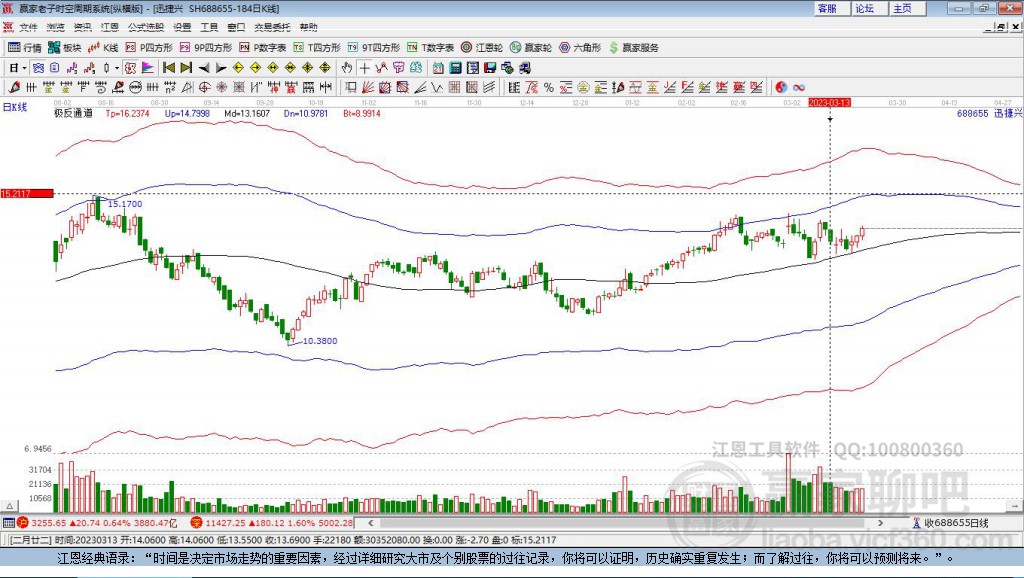Image resolution: width=1024 pixels, height=578 pixels.
Task: Click the percent sign tool icon
Action: pyautogui.click(x=549, y=88)
